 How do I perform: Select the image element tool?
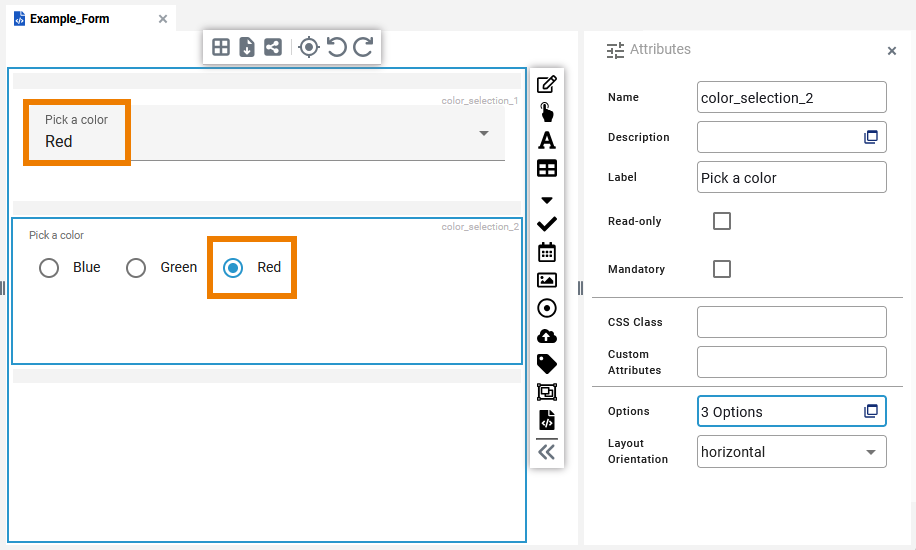(547, 280)
